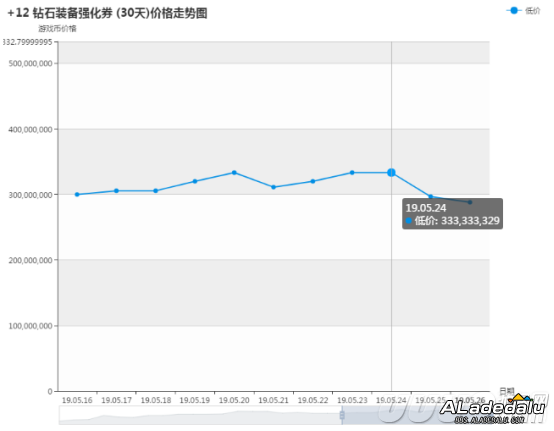Select the 19.05.26 final data point
Screen dimensions: 554x431
point(470,202)
